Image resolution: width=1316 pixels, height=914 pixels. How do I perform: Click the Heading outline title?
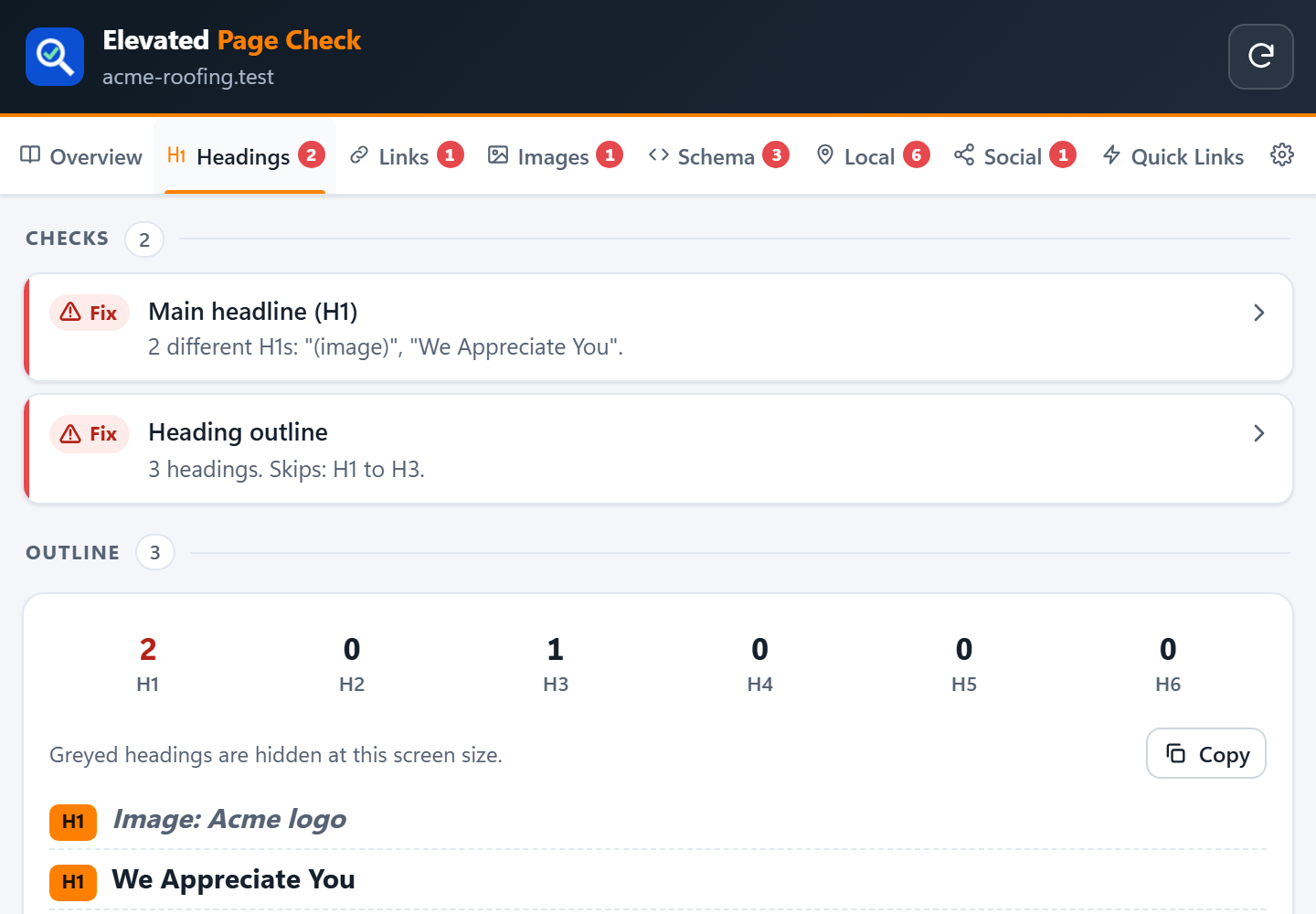[238, 432]
